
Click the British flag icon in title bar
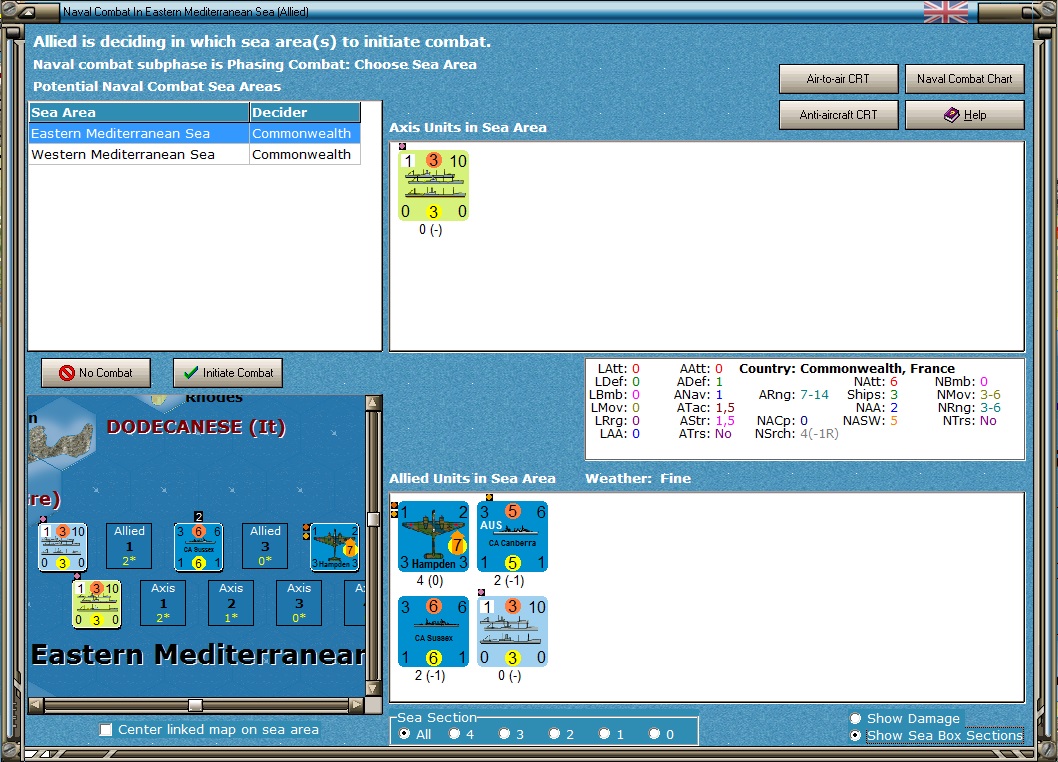[945, 11]
